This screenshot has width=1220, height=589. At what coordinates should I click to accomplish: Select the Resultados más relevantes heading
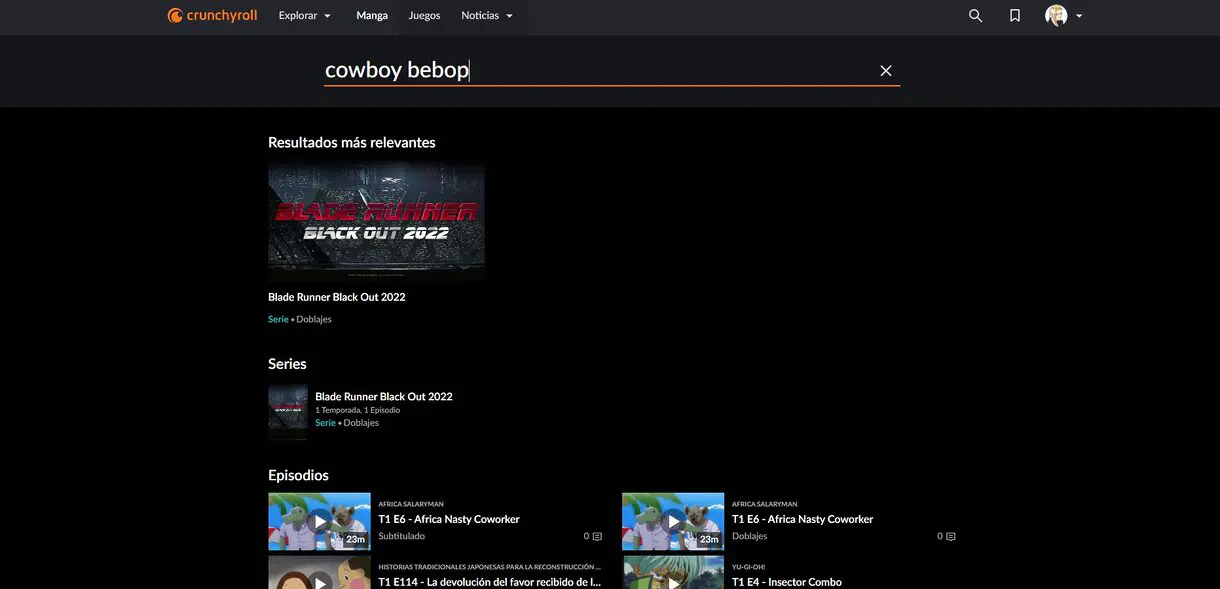click(x=352, y=142)
